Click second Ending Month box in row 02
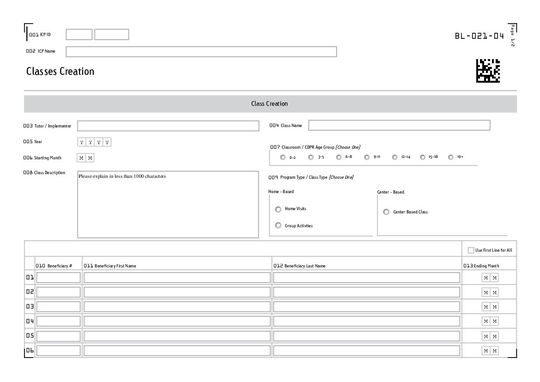Viewport: 540px width, 382px height. (495, 292)
